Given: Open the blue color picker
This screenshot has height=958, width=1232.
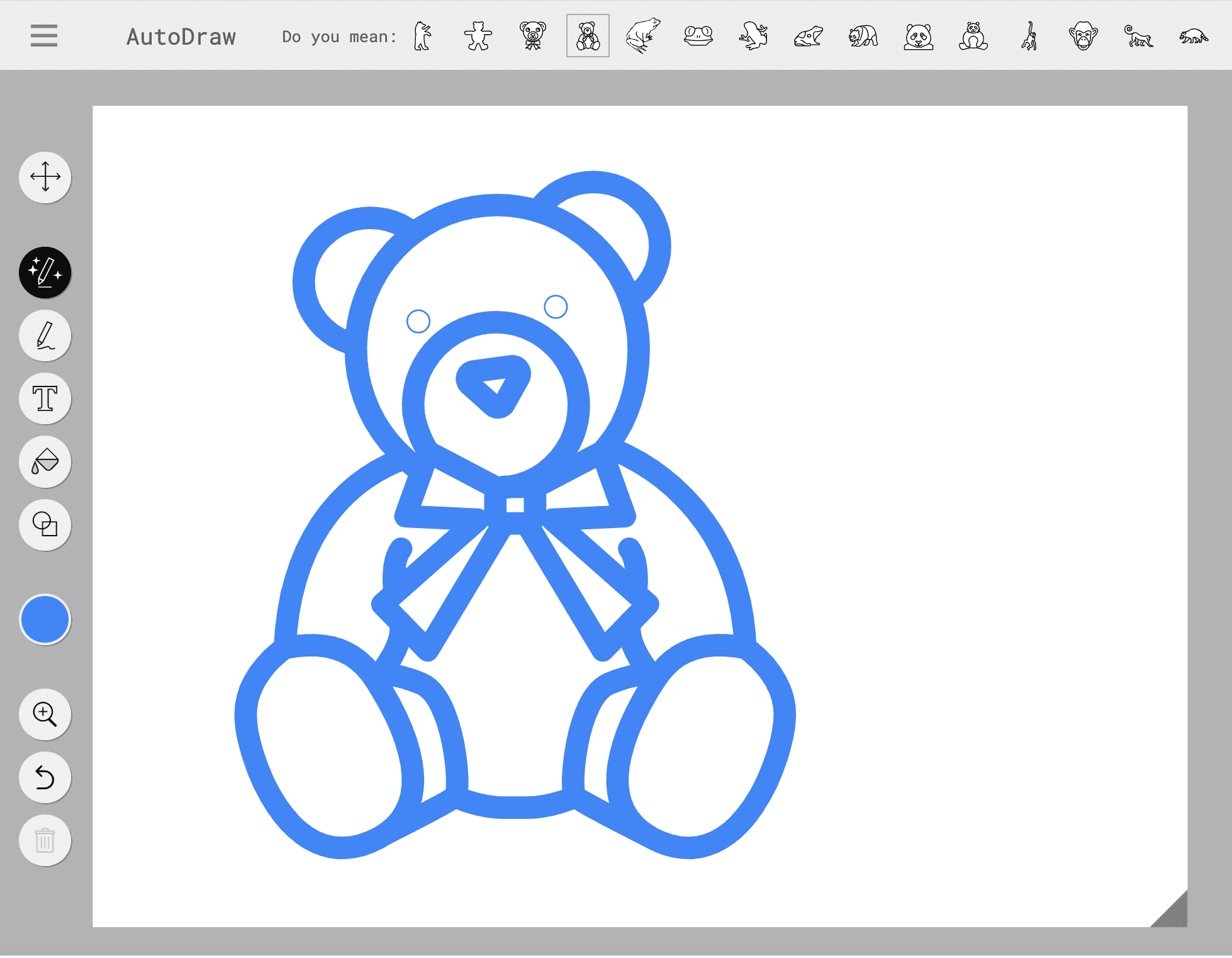Looking at the screenshot, I should [45, 619].
